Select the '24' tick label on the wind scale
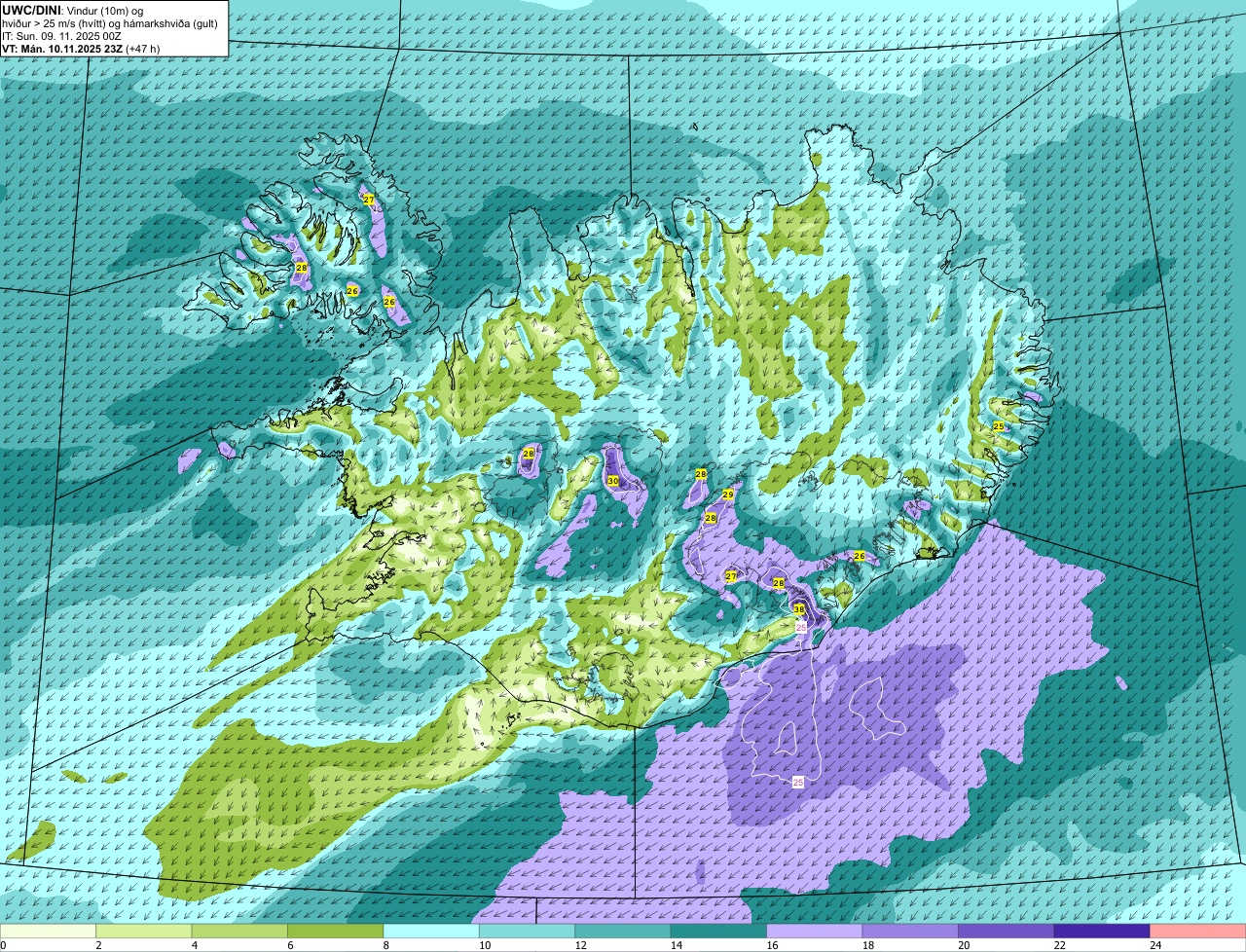The width and height of the screenshot is (1246, 952). point(1155,945)
